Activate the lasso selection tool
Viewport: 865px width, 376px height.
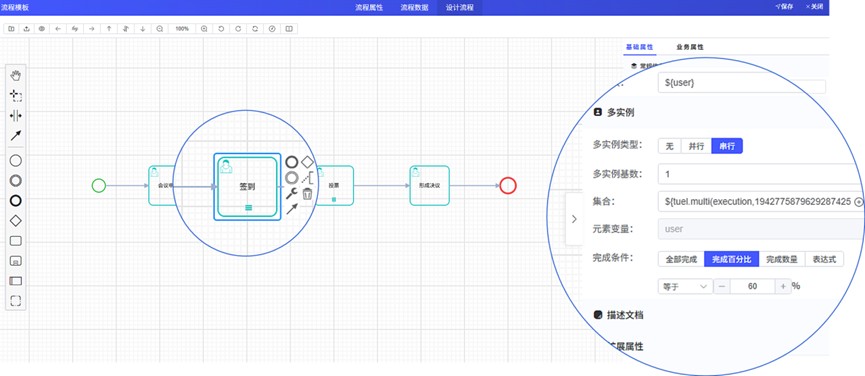coord(16,95)
